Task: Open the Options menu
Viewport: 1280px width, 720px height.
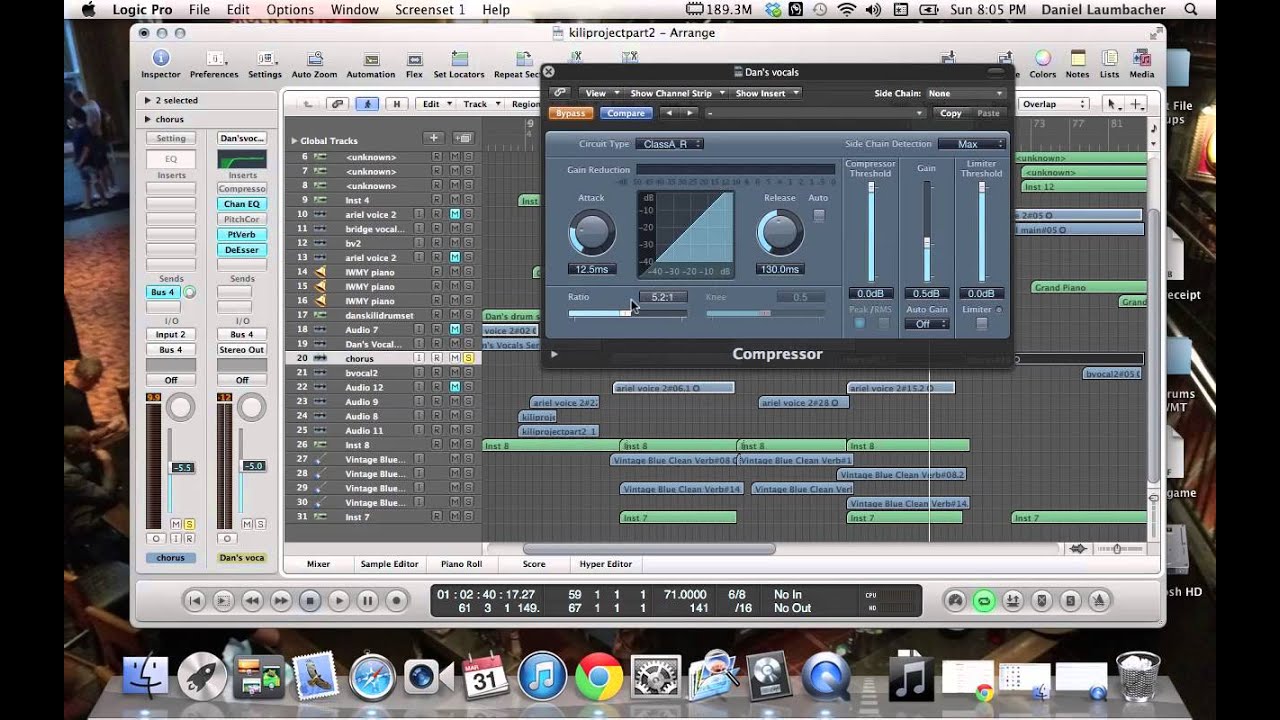Action: pyautogui.click(x=290, y=10)
